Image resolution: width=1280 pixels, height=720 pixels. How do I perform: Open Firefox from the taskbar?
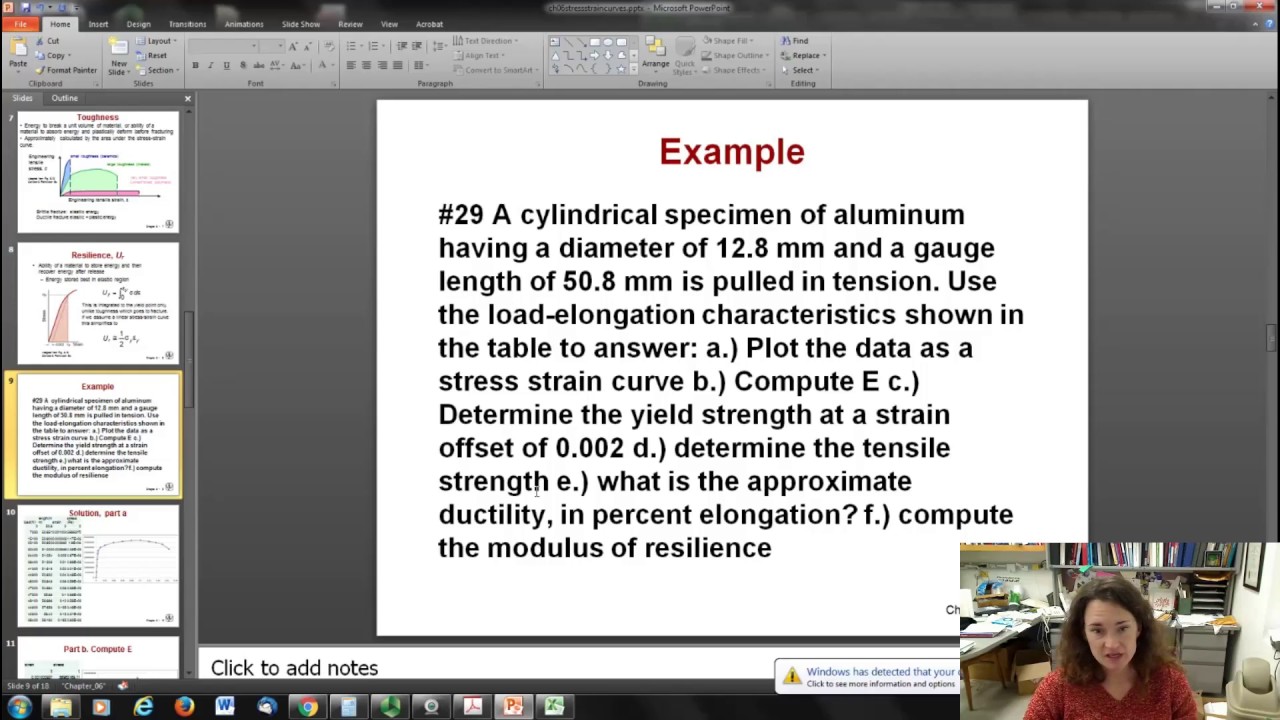tap(184, 707)
